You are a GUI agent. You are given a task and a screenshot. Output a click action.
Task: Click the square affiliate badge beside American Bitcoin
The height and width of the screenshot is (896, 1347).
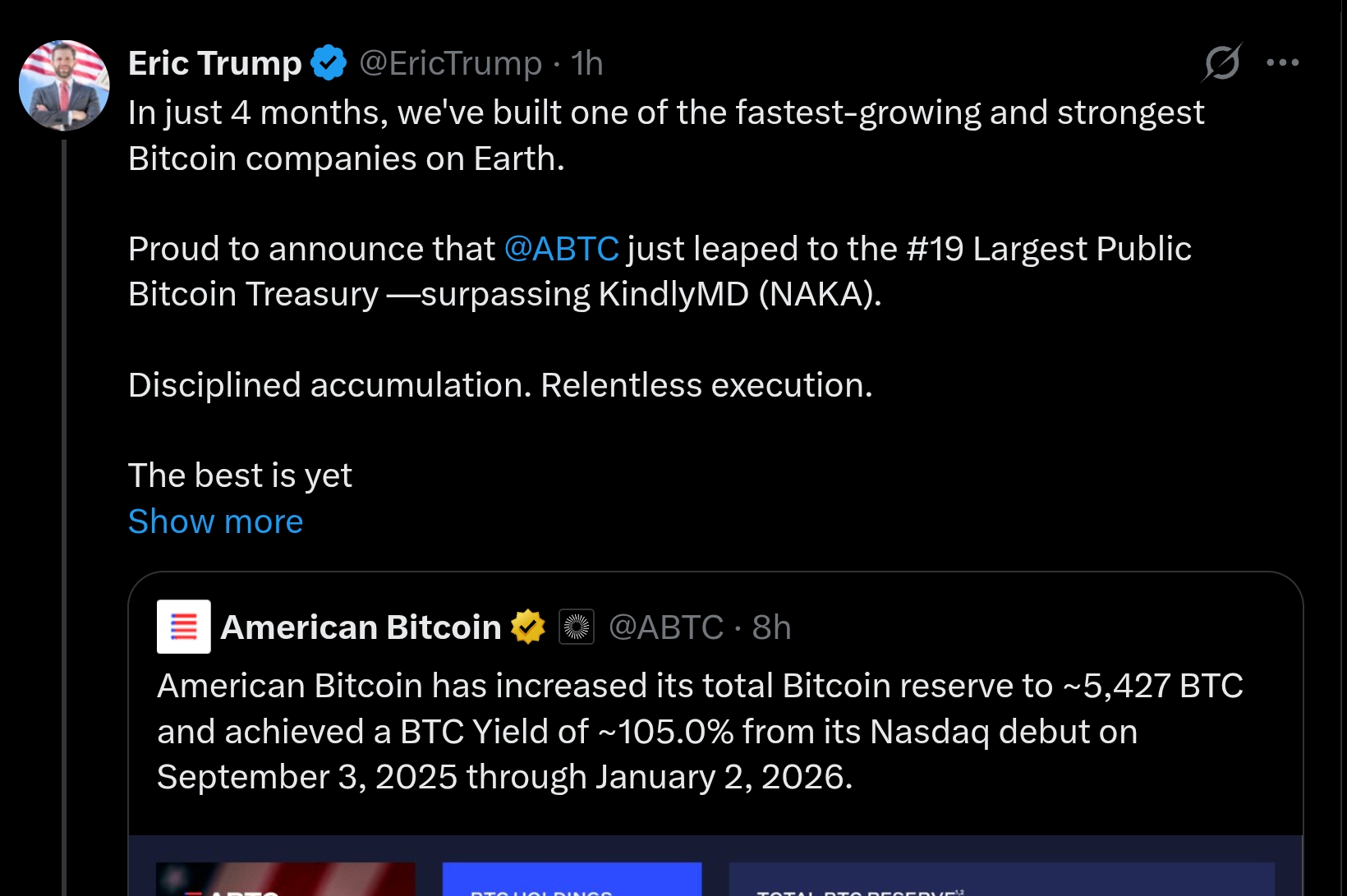576,627
